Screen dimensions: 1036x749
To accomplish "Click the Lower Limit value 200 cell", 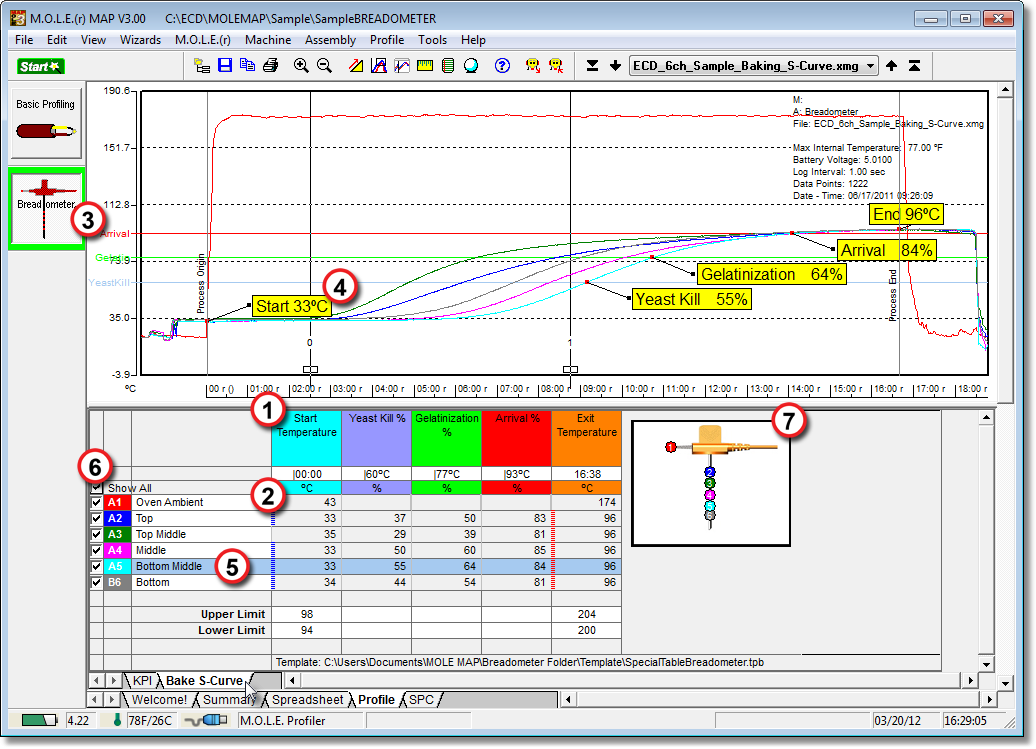I will (587, 630).
